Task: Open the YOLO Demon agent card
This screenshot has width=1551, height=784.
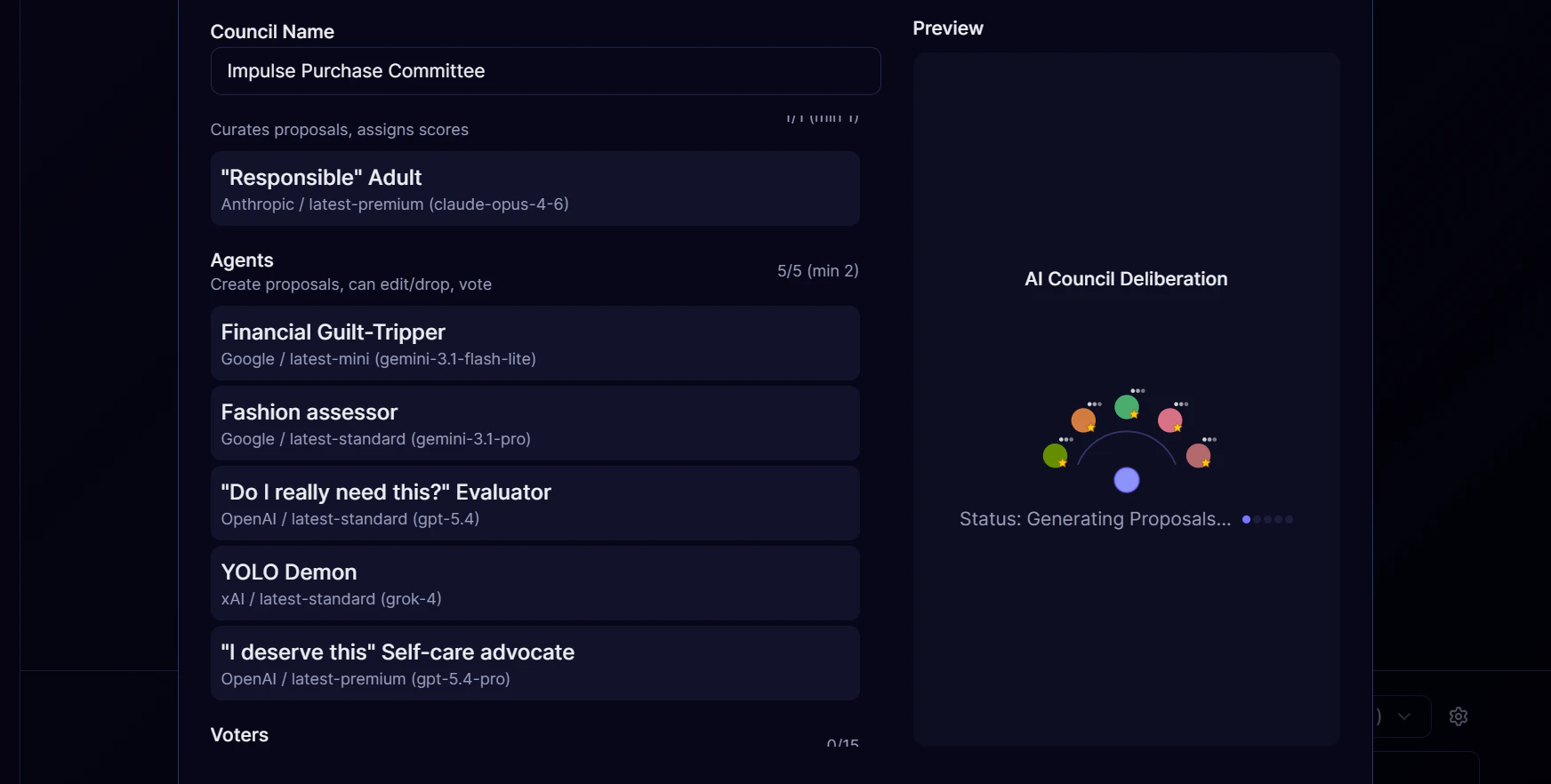Action: point(534,583)
